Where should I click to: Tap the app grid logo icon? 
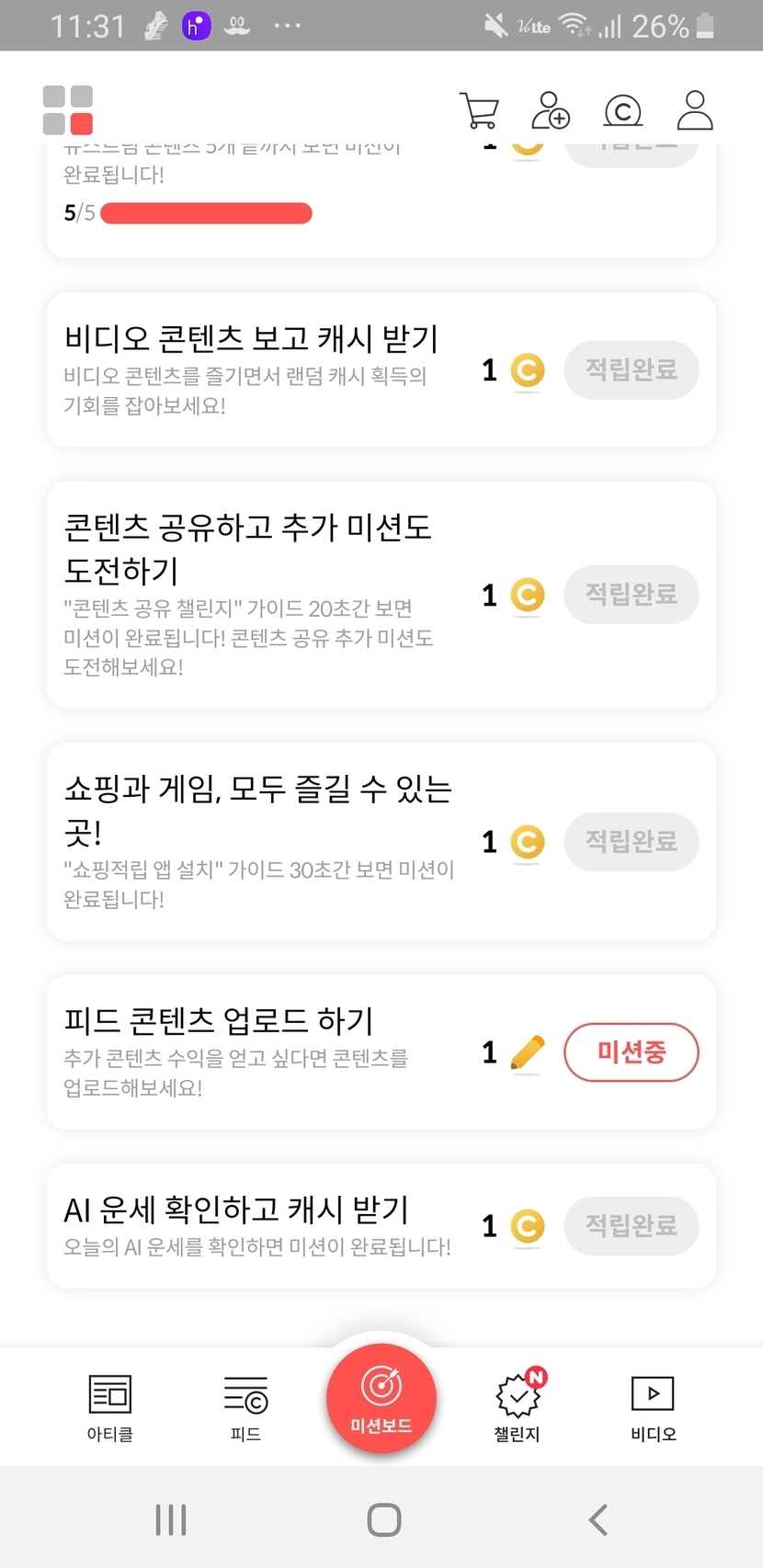(68, 110)
